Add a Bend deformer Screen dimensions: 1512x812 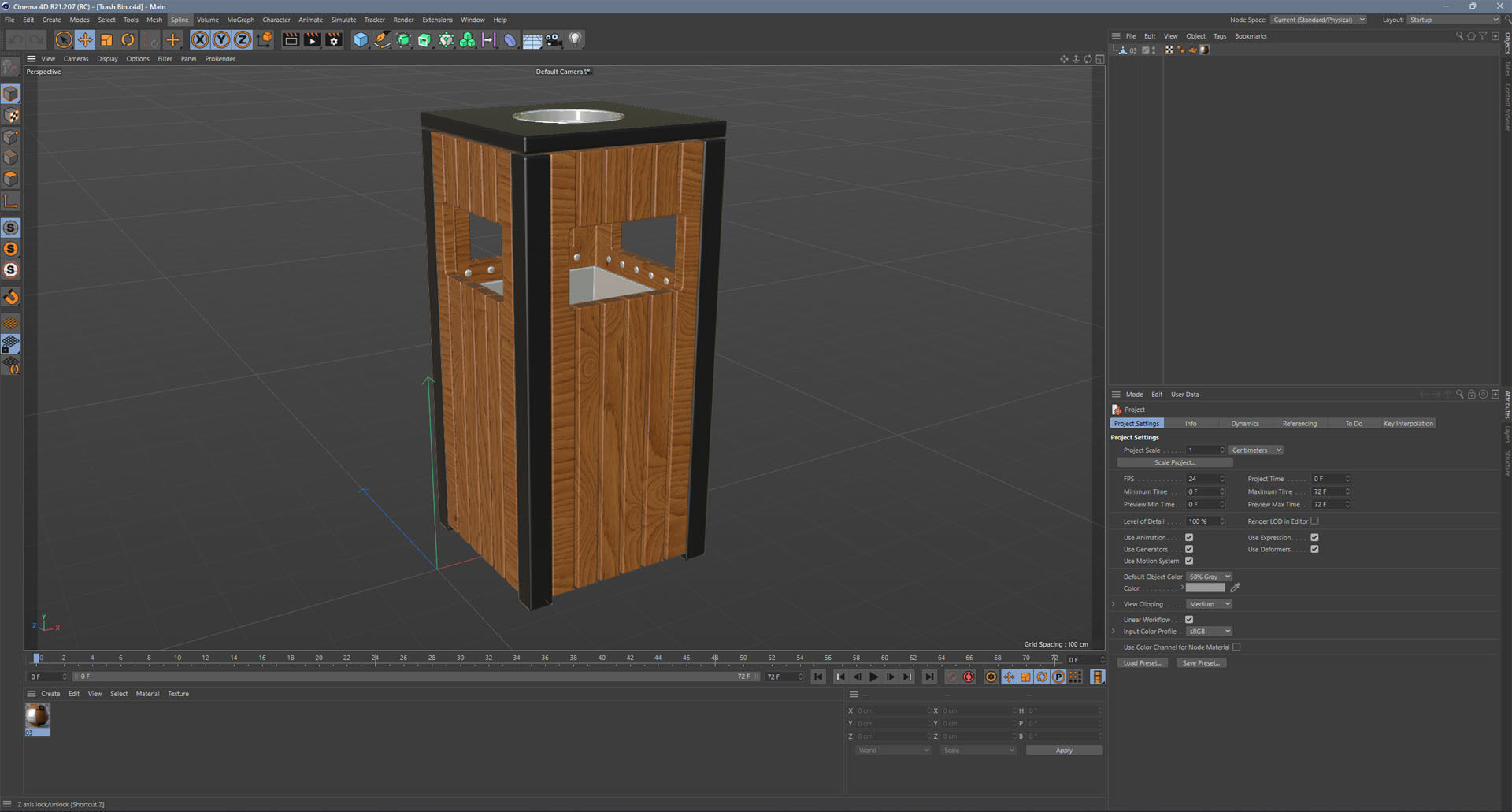point(510,39)
